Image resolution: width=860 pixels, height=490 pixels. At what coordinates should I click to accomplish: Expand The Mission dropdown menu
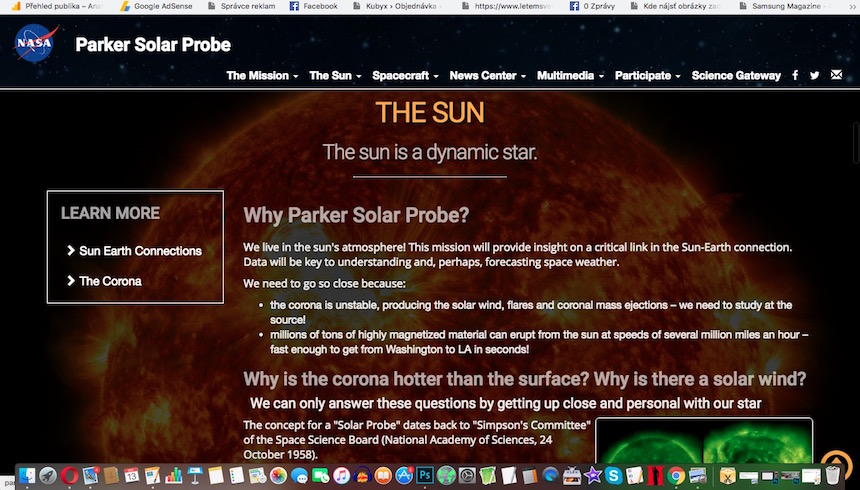click(262, 76)
